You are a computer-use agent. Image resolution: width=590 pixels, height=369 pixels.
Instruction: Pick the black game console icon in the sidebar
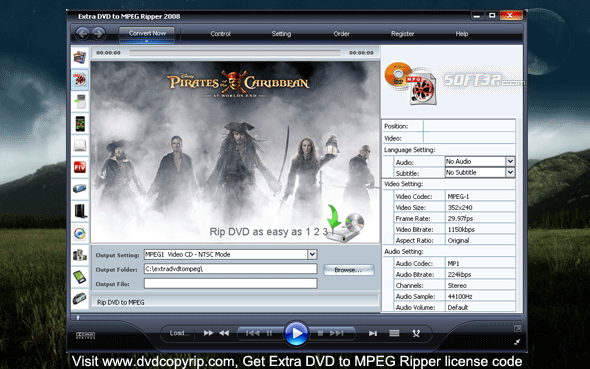click(x=80, y=211)
